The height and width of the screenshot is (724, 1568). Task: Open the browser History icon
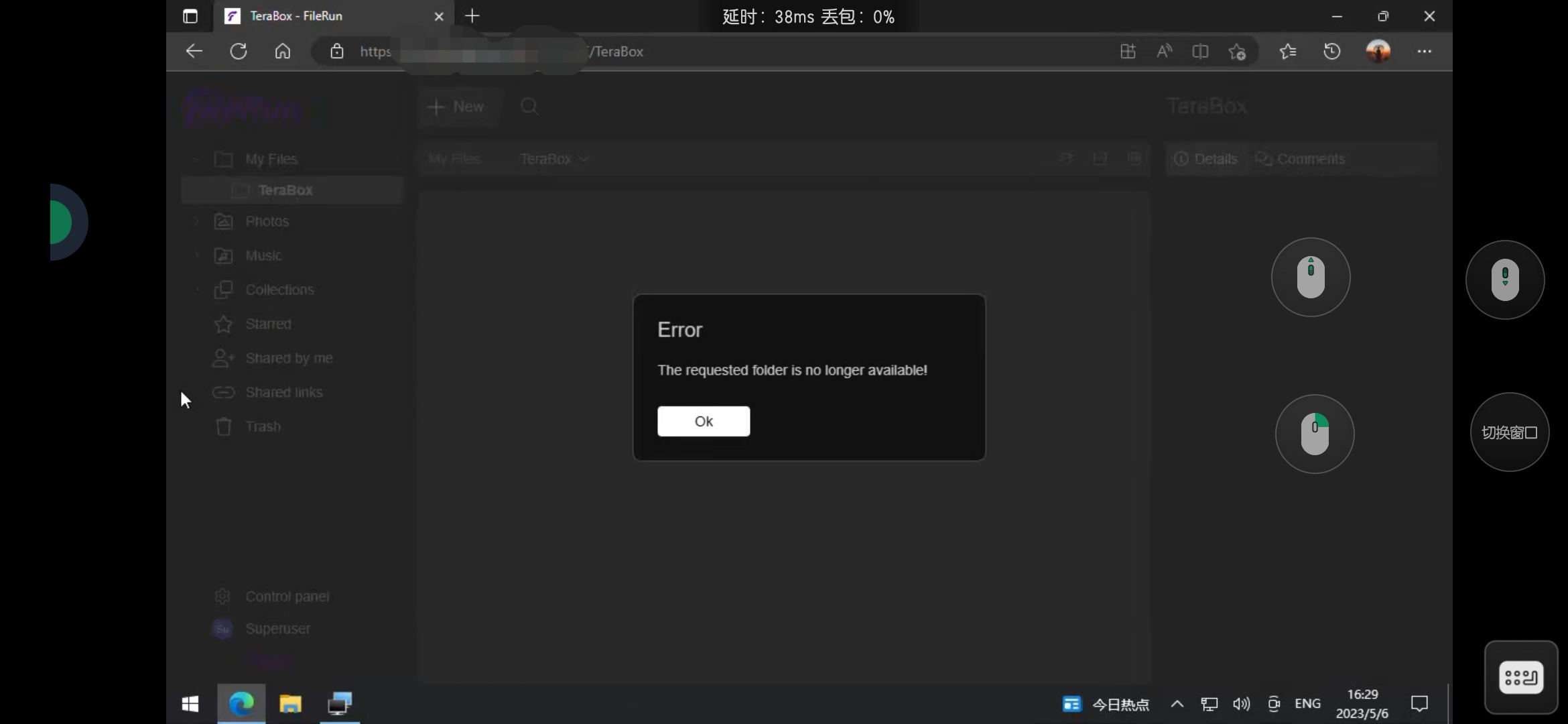[1331, 51]
